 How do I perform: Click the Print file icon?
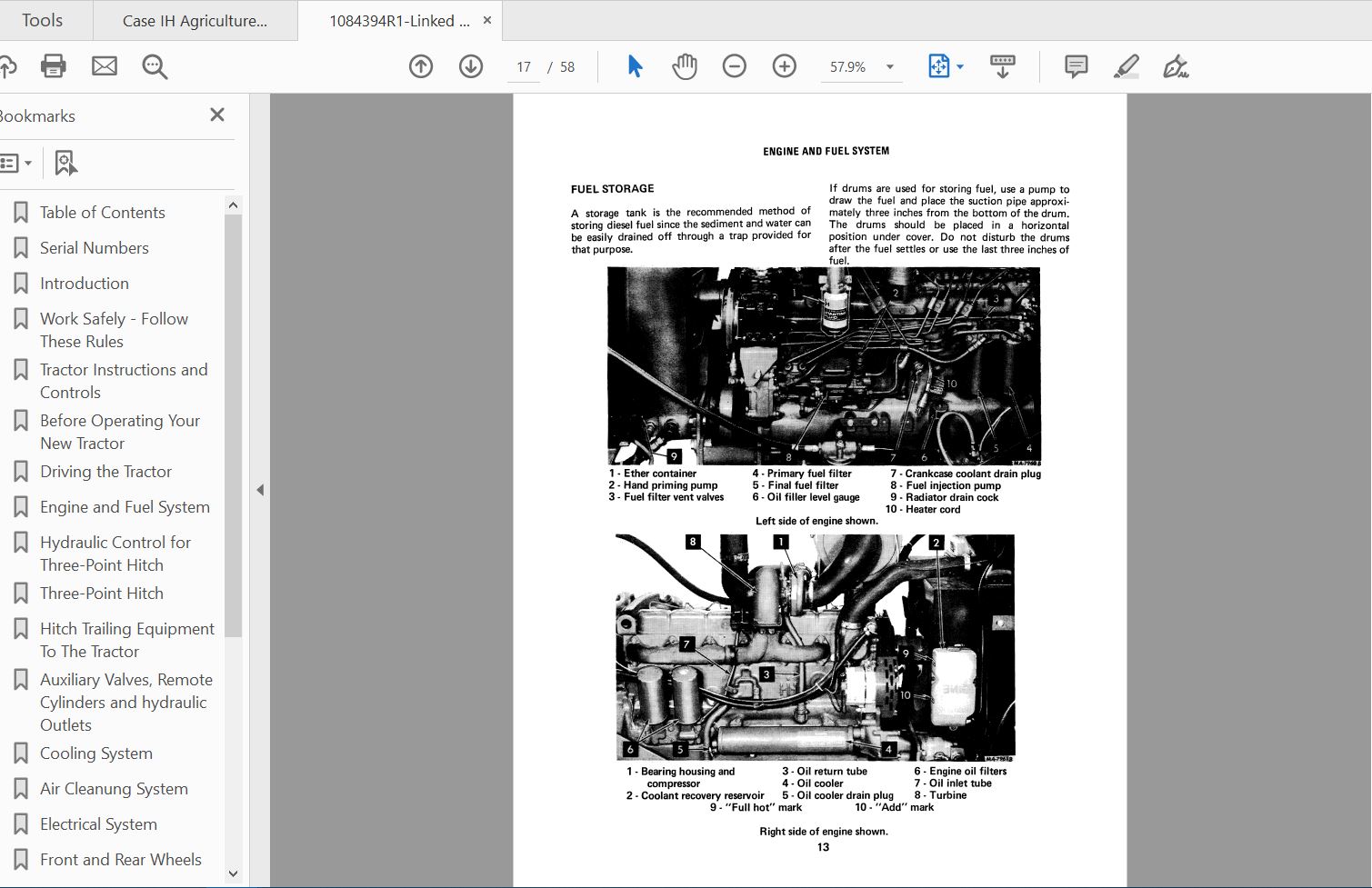[x=54, y=66]
